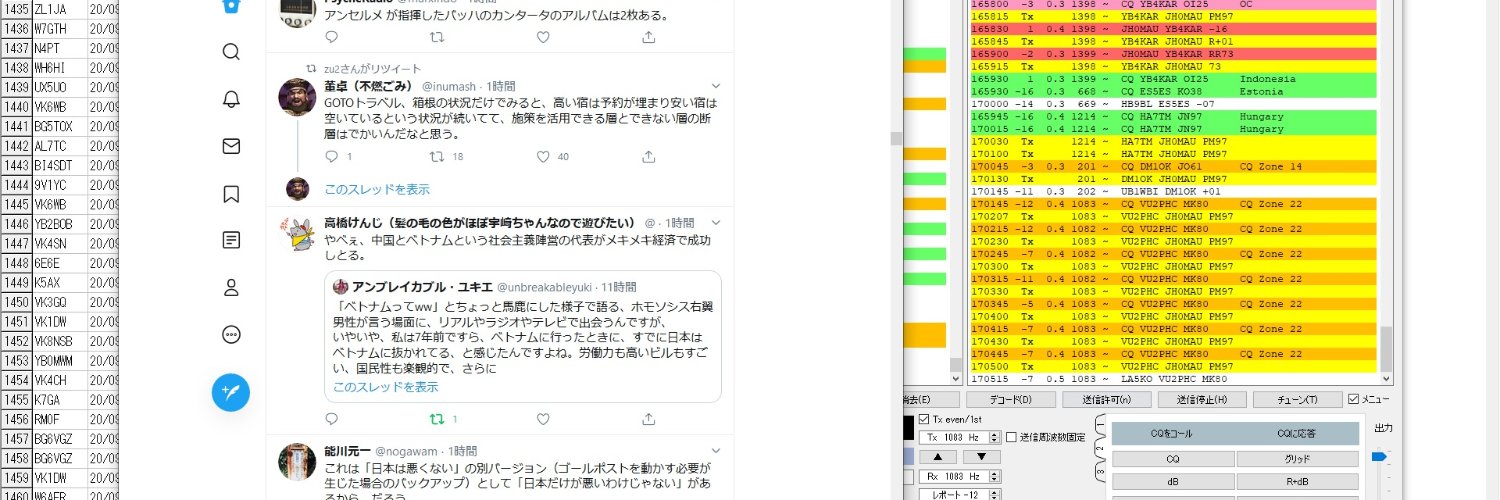Image resolution: width=1500 pixels, height=500 pixels.
Task: Like the アンセルメ Bach cantata tweet
Action: click(x=543, y=37)
